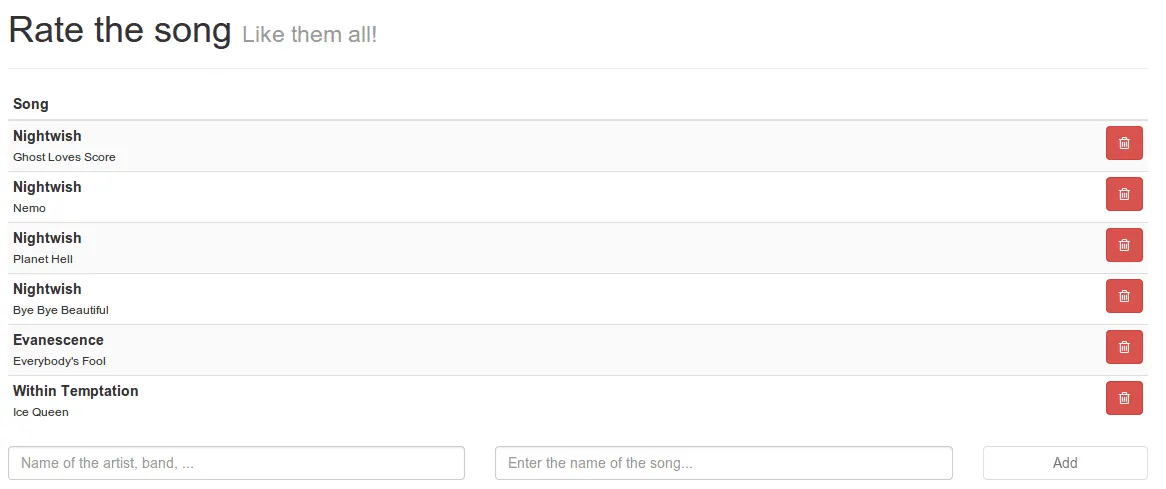Select the Planet Hell song title

coord(43,259)
